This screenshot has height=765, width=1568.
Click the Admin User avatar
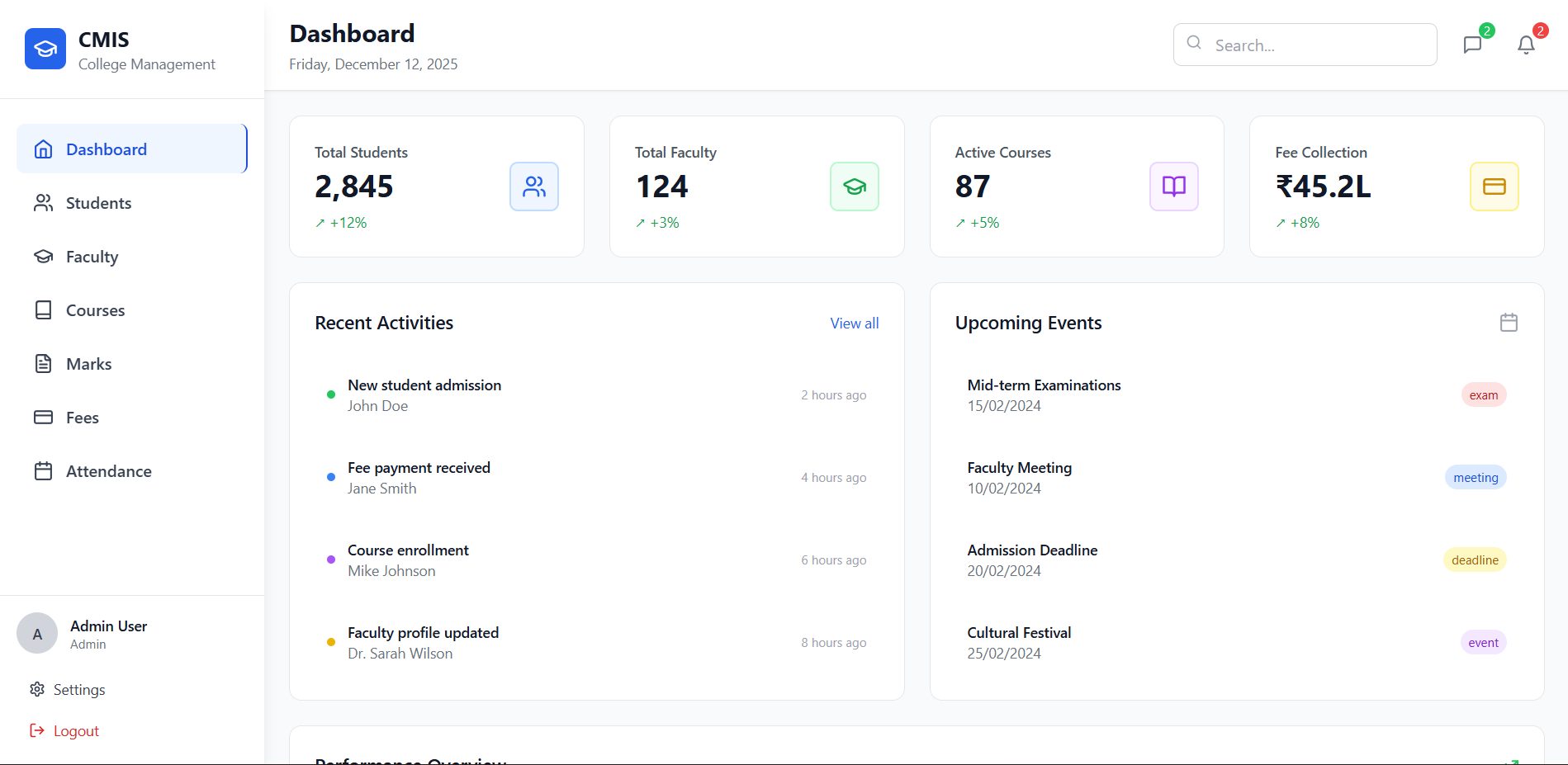[x=37, y=634]
